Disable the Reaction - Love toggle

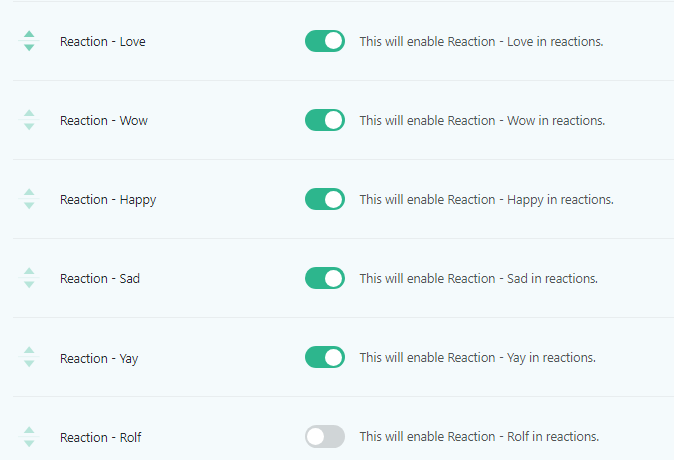[x=325, y=41]
